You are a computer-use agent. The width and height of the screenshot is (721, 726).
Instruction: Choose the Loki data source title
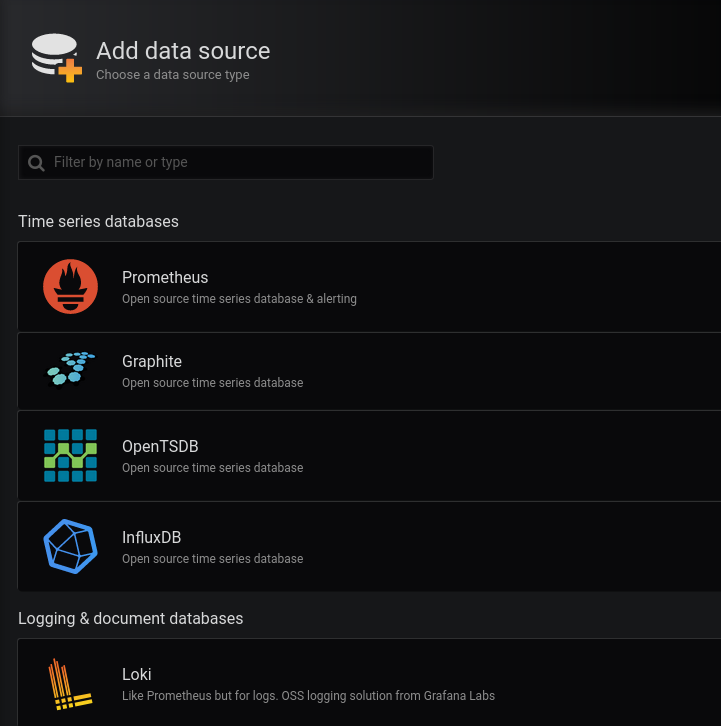[x=137, y=674]
